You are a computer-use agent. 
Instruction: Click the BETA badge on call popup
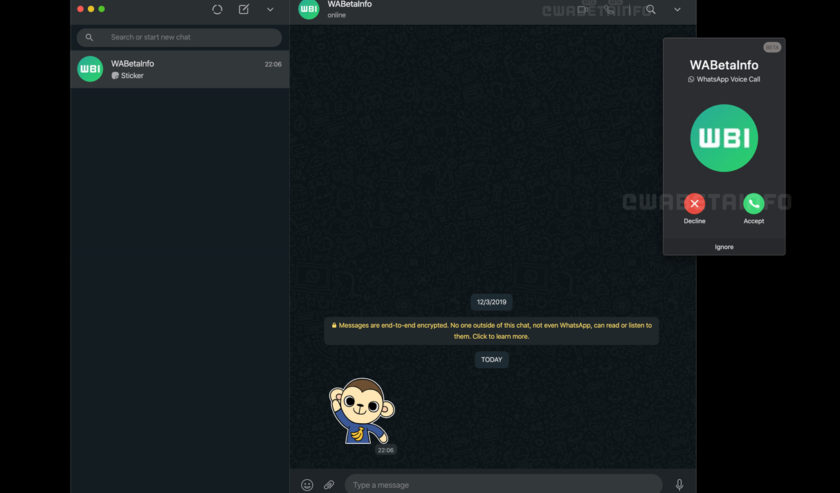point(772,47)
